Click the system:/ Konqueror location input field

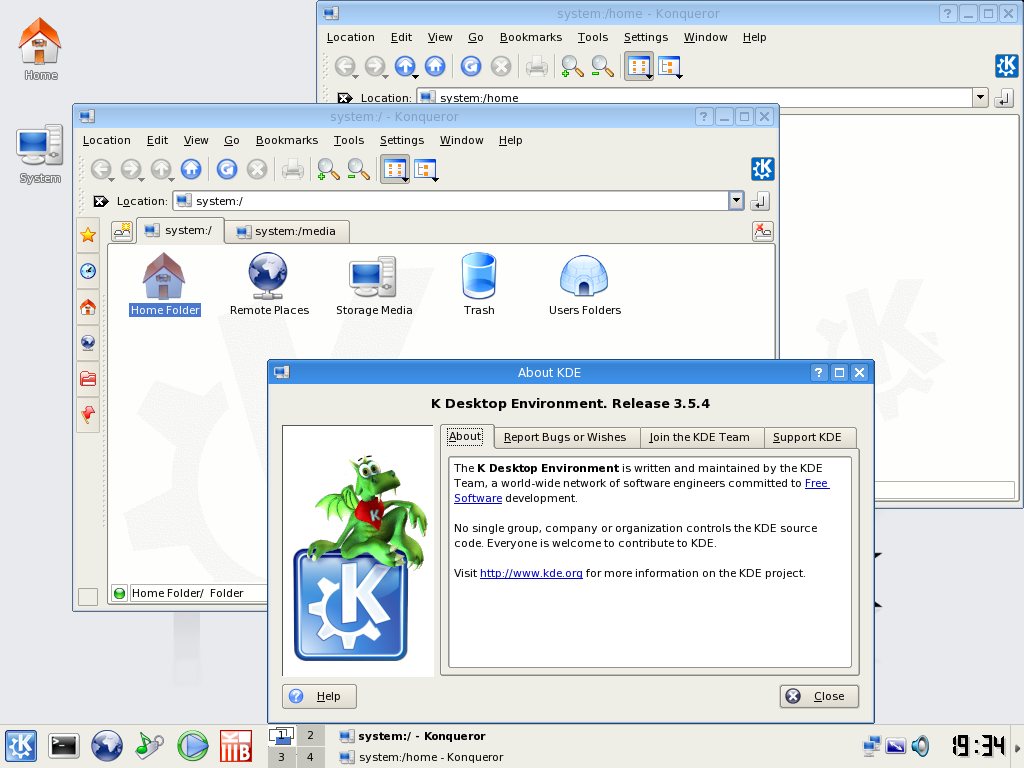point(451,200)
